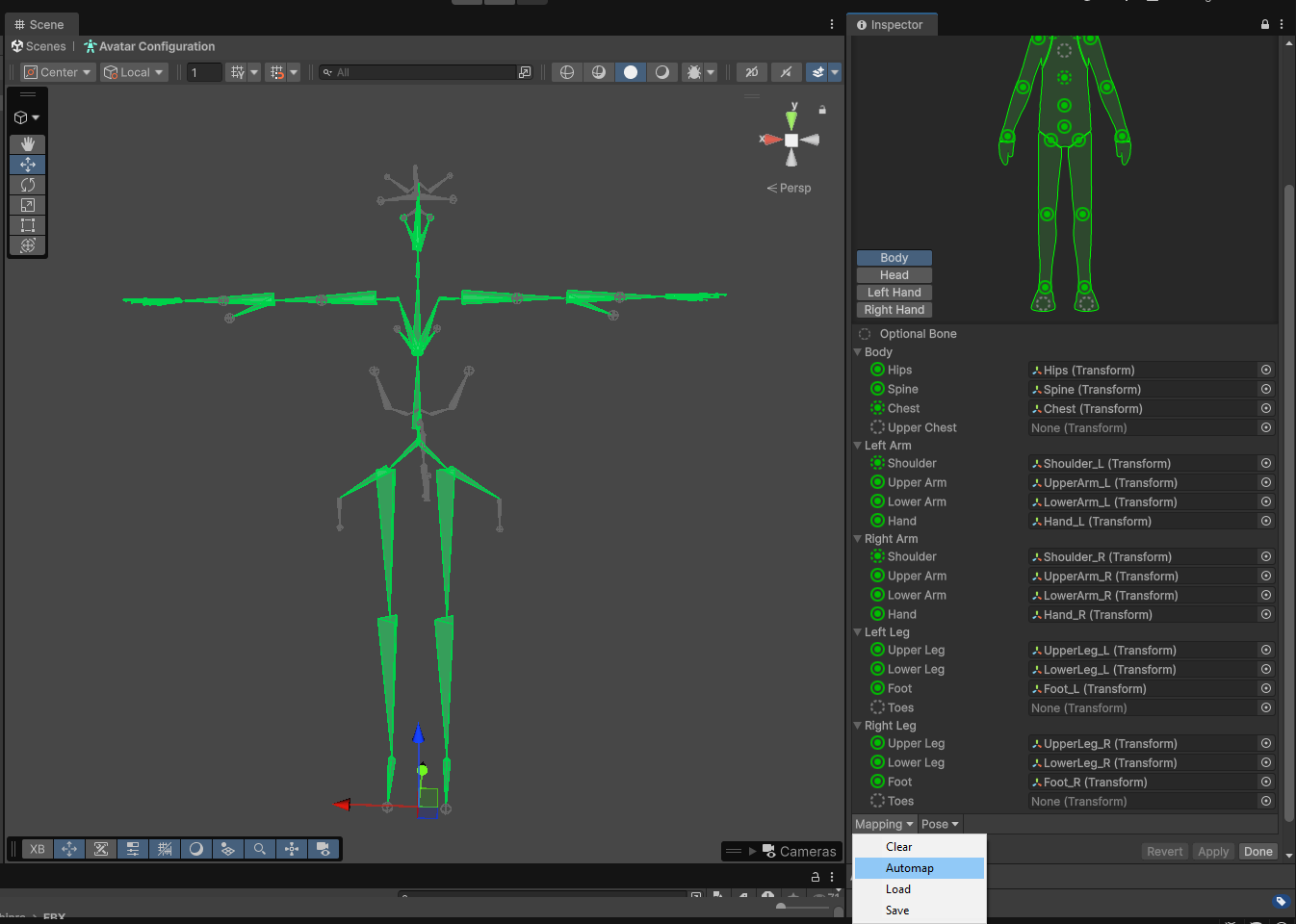
Task: Switch to the Right Hand tab
Action: pos(894,309)
